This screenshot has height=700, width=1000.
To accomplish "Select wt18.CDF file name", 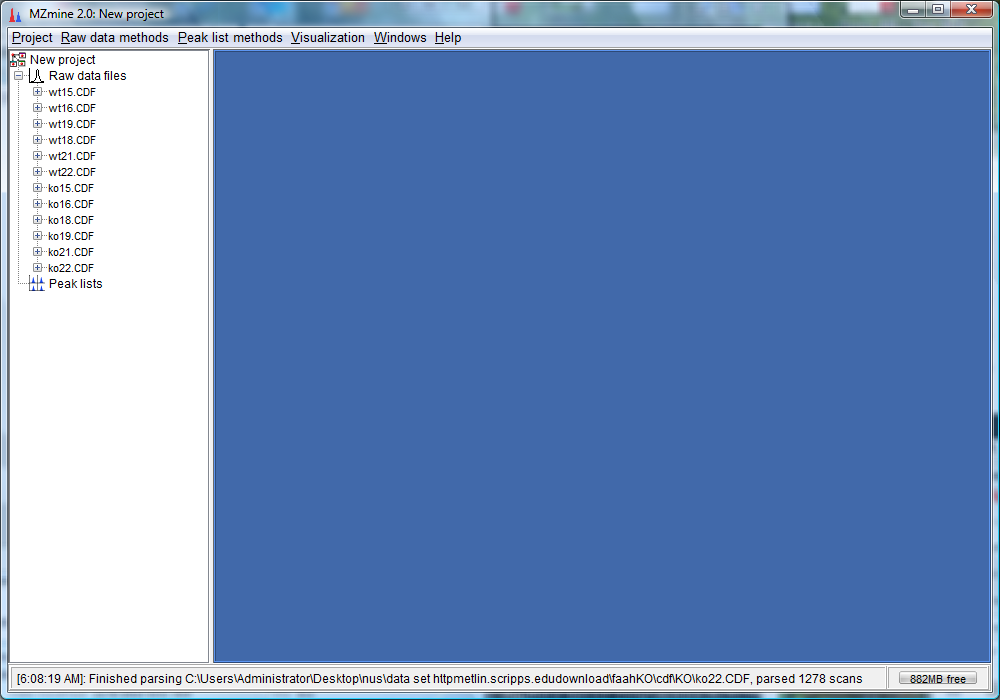I will click(x=72, y=140).
